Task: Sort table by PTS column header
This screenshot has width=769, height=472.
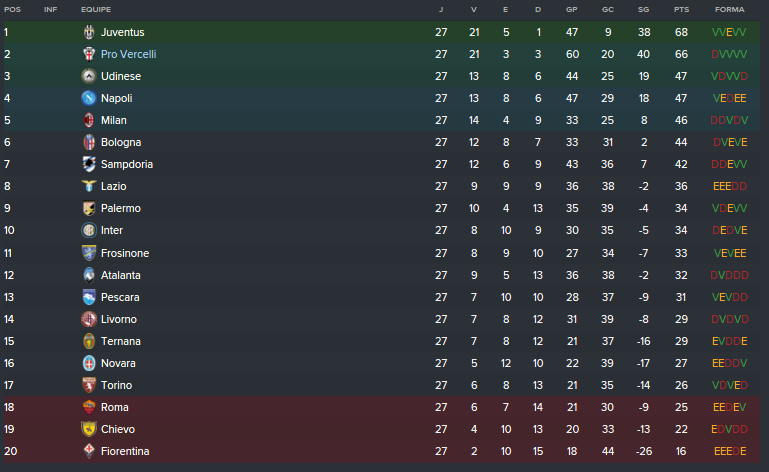Action: (x=682, y=9)
